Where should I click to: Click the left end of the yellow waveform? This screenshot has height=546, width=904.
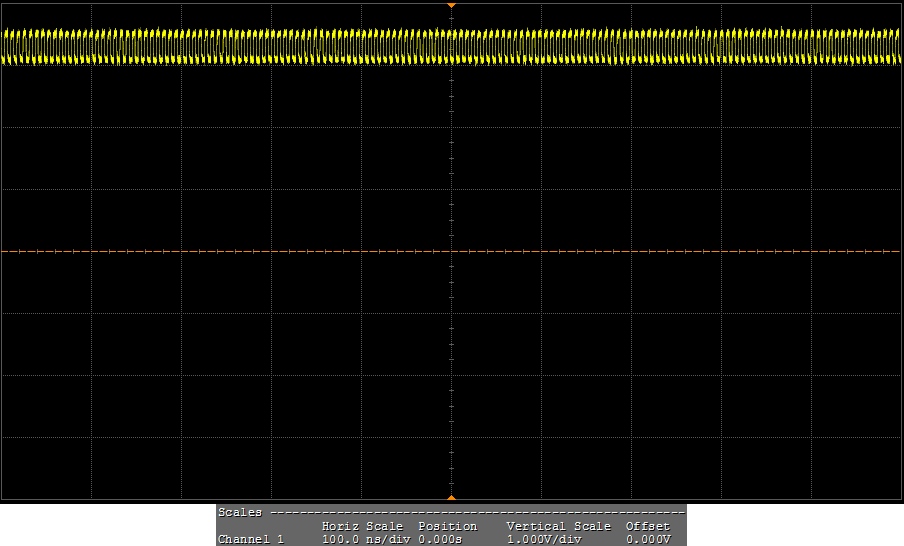tap(6, 47)
